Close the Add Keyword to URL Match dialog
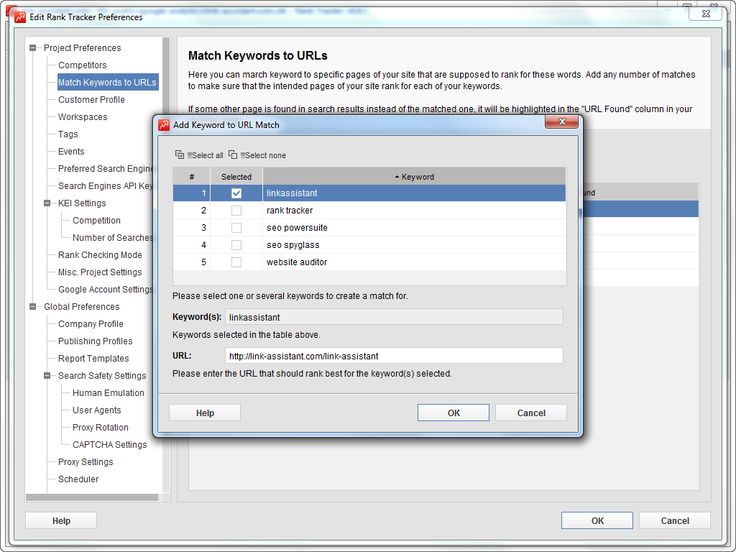Screen dimensions: 736x552 (x=562, y=122)
